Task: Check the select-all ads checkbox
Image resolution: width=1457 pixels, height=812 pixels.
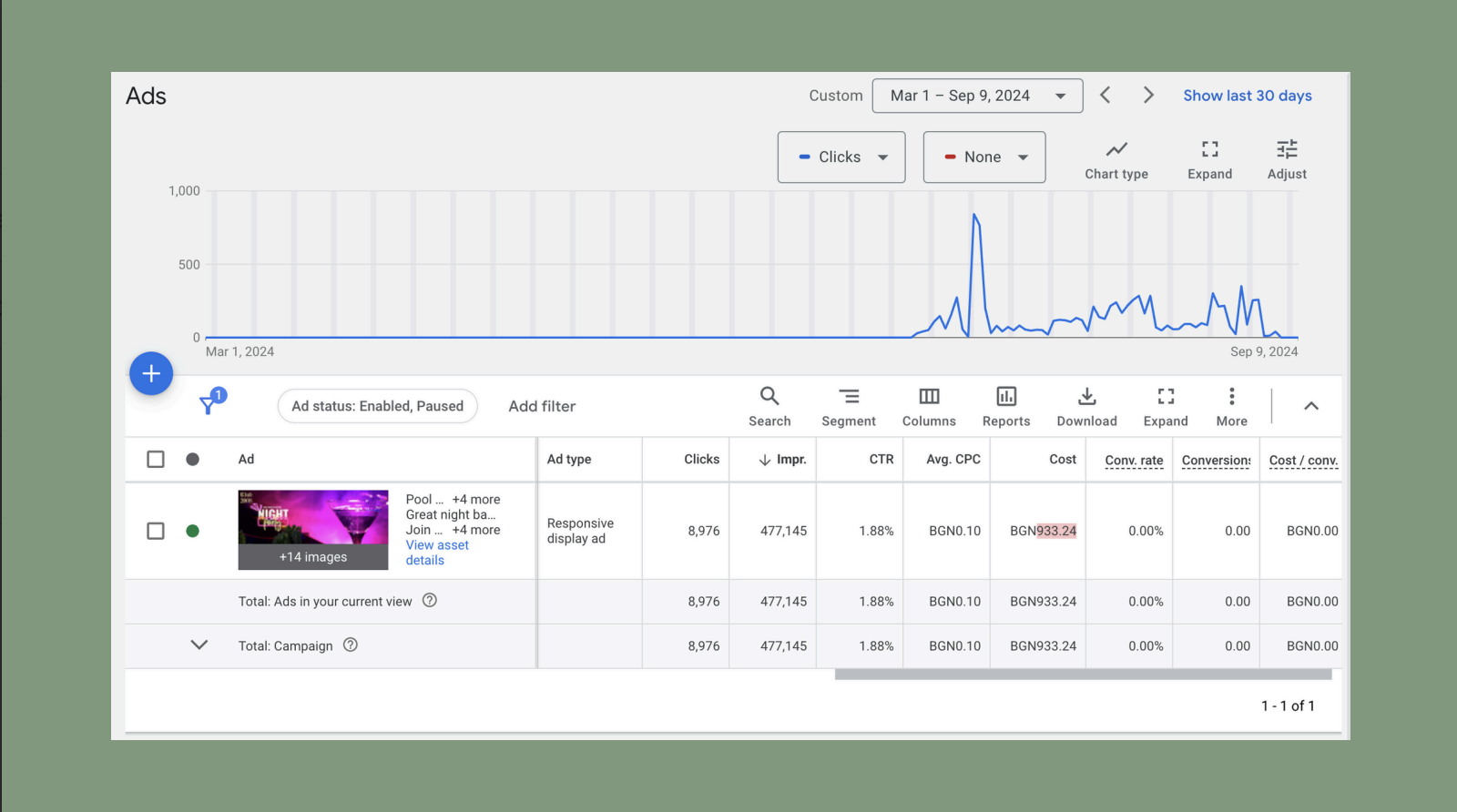Action: pos(156,459)
